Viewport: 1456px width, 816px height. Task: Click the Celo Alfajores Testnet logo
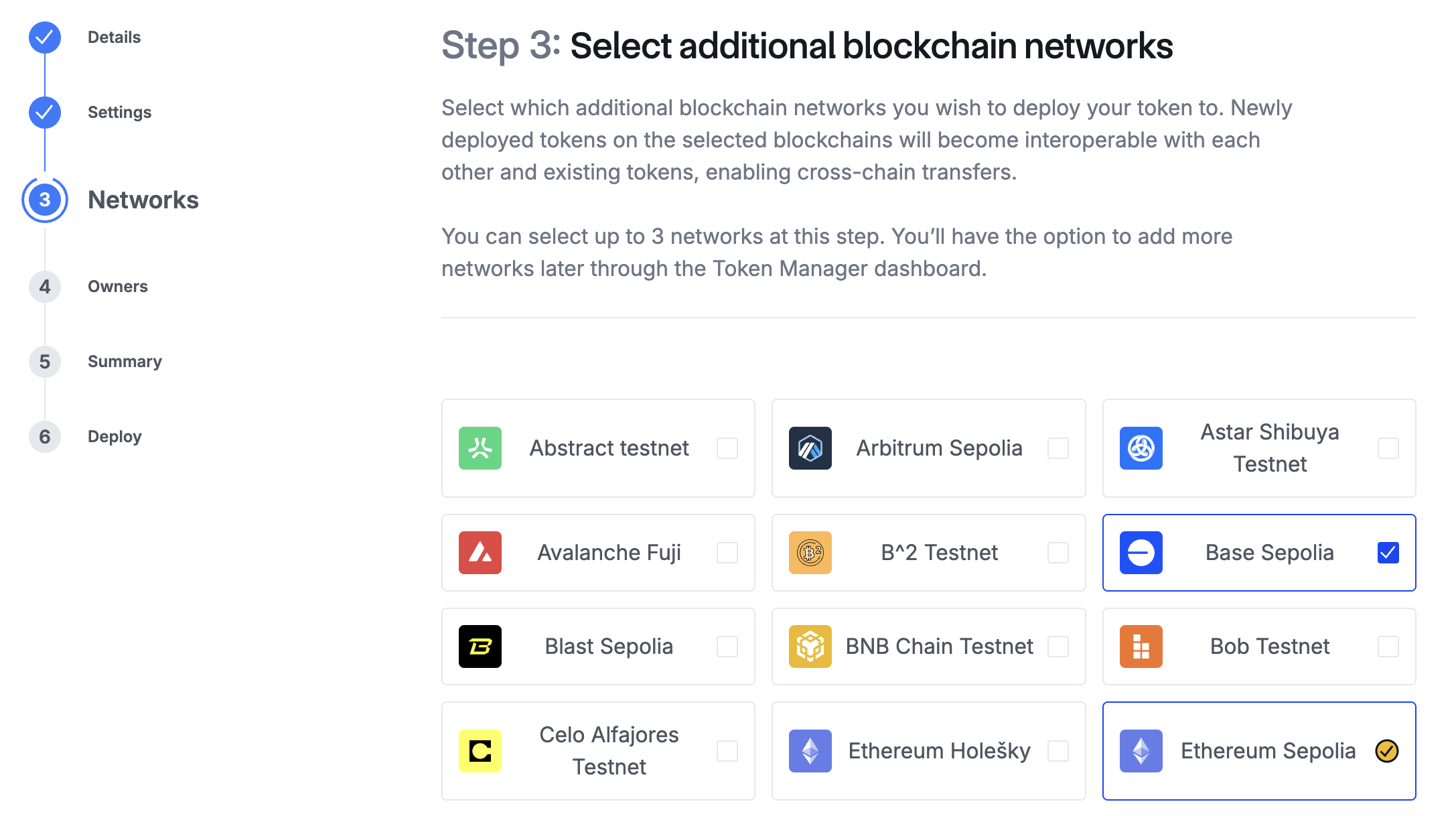coord(480,751)
